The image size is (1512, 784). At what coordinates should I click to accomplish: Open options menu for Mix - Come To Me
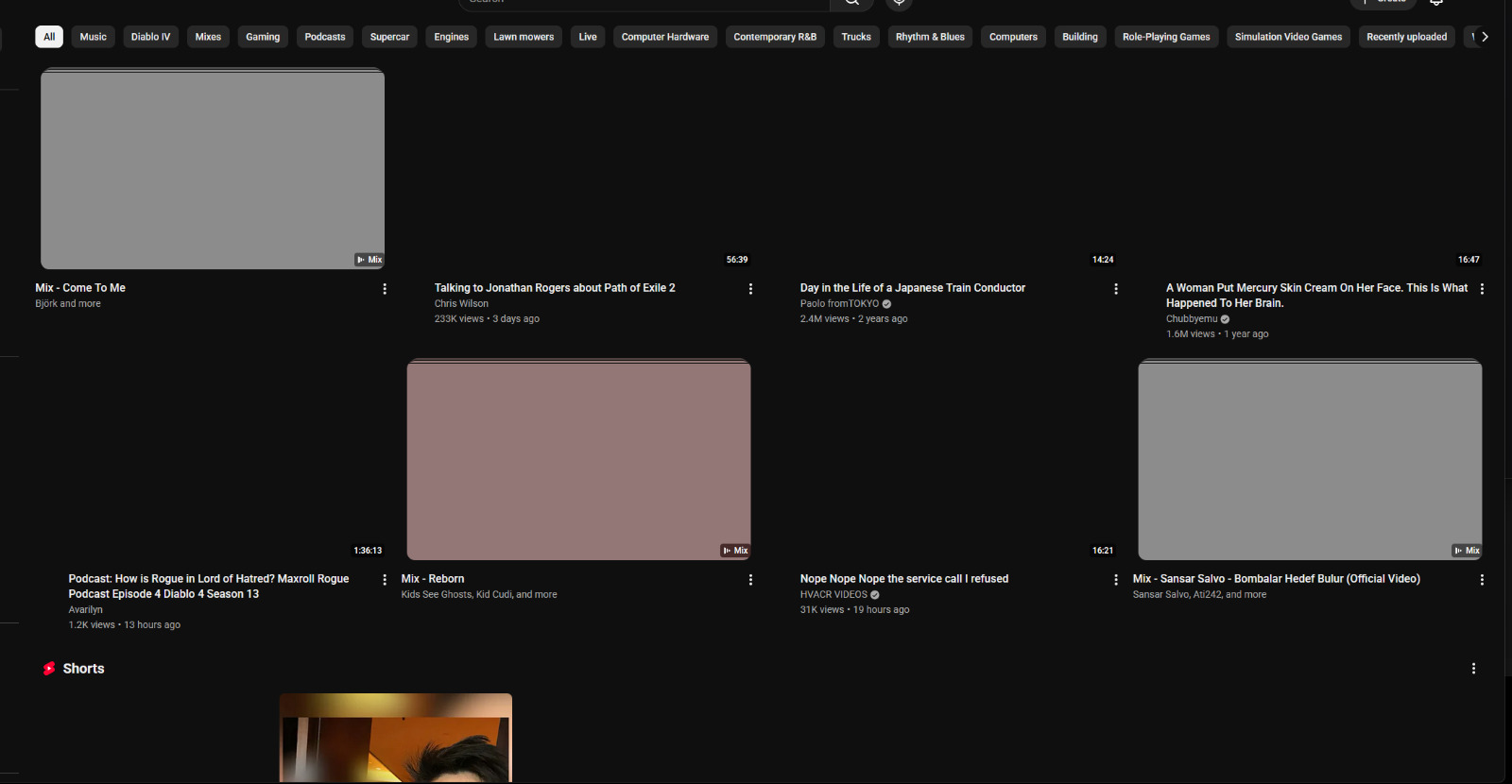(x=385, y=289)
